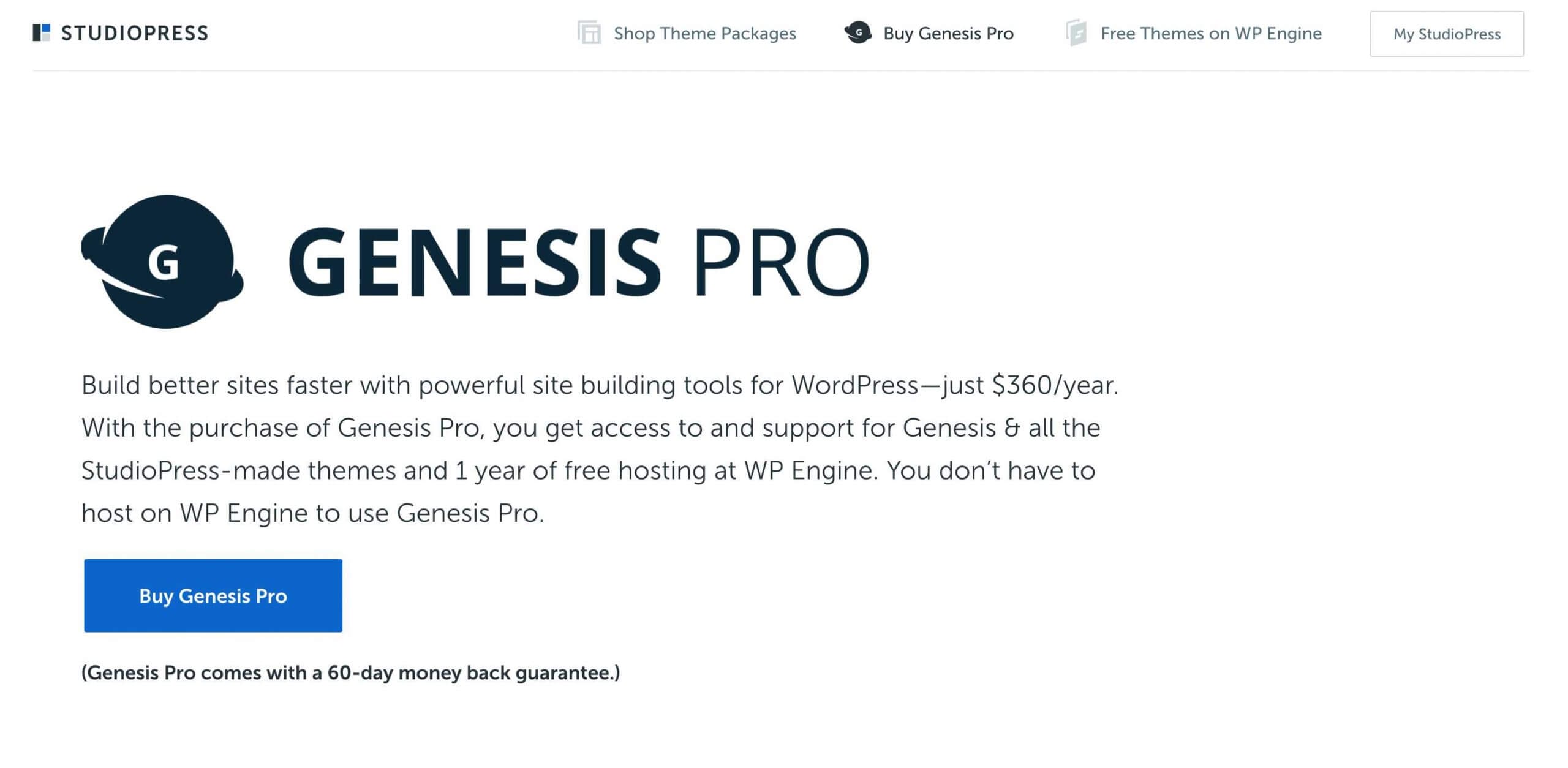Click the PRO word in the heading

(x=782, y=262)
